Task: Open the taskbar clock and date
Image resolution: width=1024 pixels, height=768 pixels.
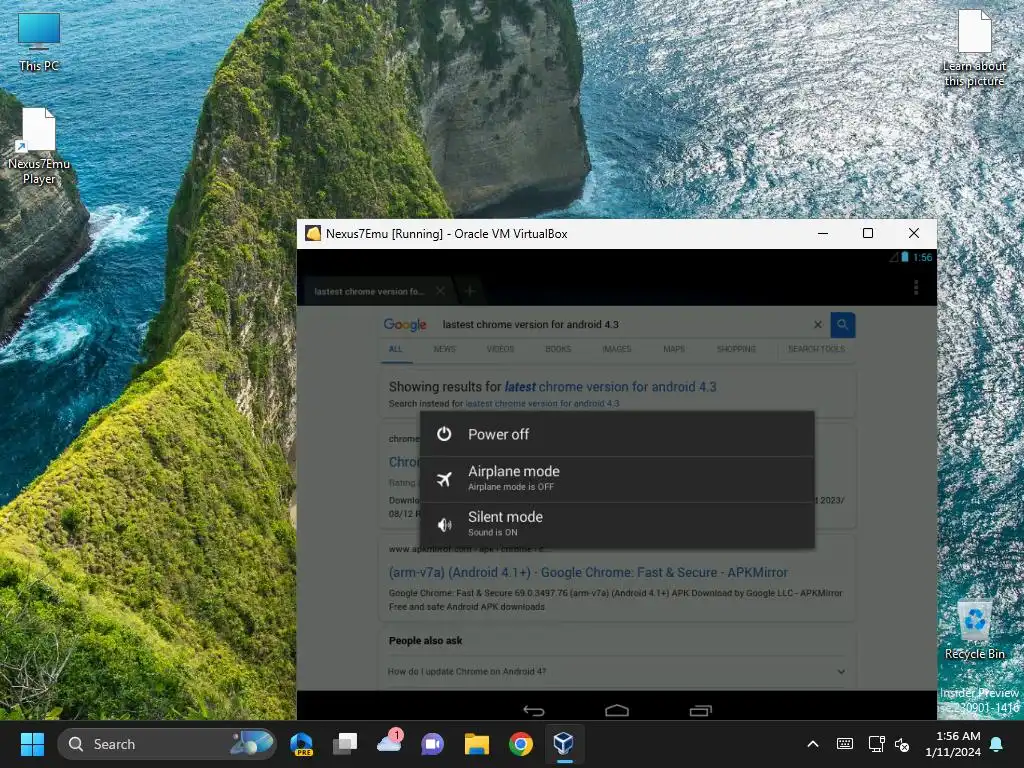Action: point(953,744)
